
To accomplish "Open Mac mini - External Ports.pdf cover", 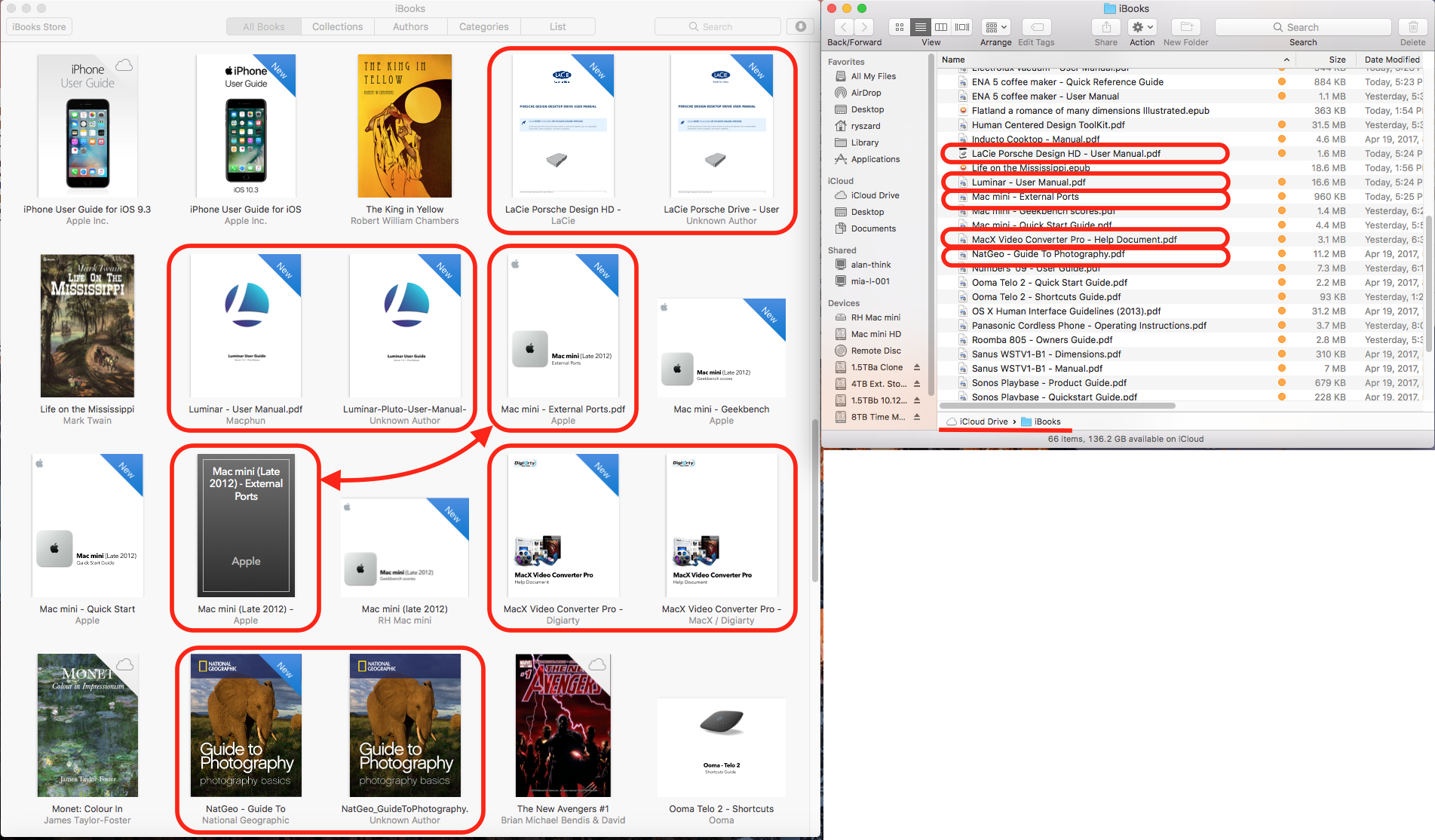I will pyautogui.click(x=563, y=326).
